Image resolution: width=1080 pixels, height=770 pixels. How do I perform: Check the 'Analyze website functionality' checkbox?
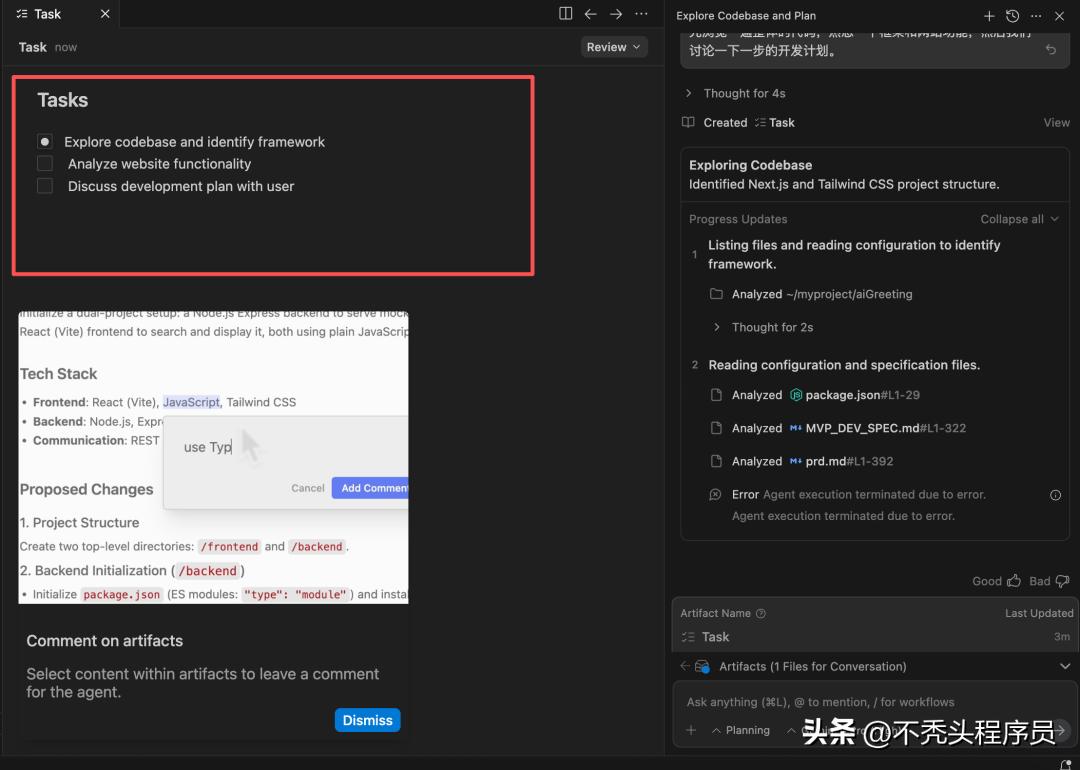(45, 164)
